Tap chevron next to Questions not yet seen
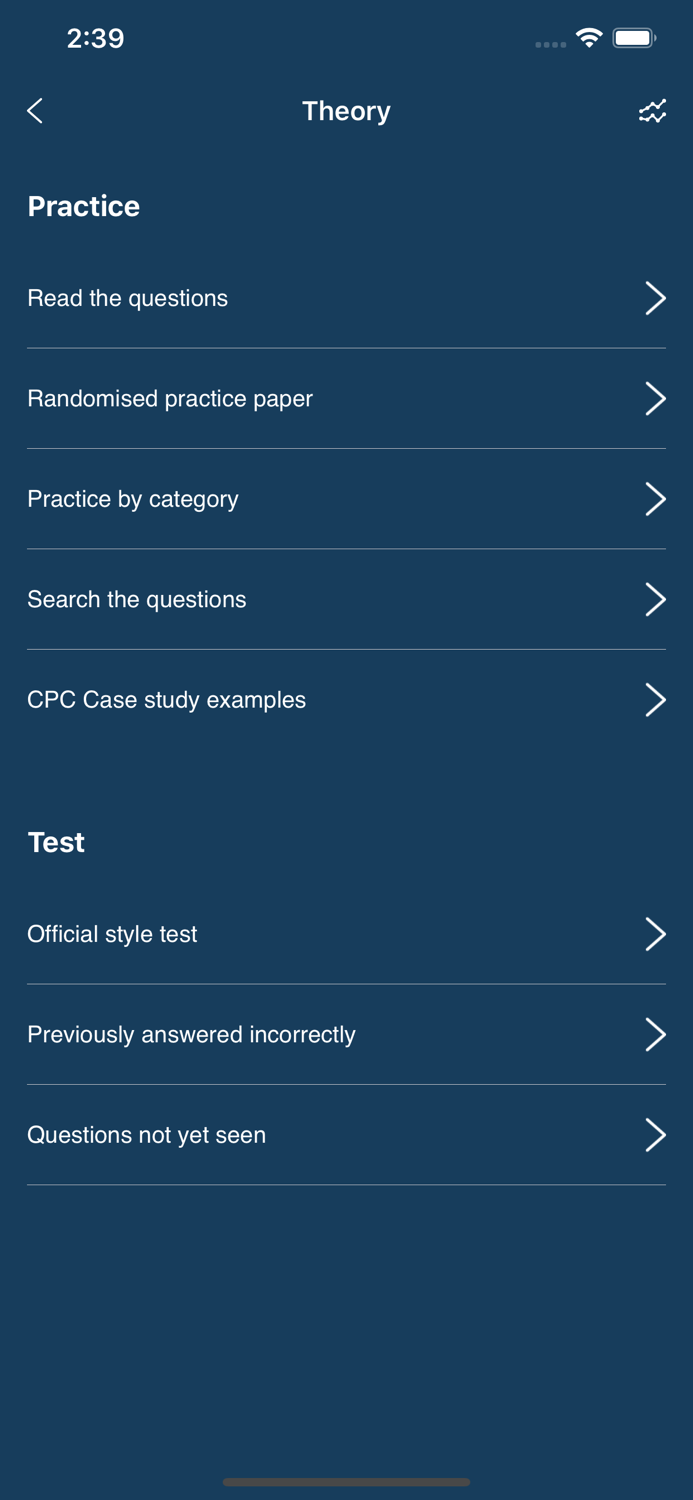The width and height of the screenshot is (693, 1500). click(x=655, y=1135)
